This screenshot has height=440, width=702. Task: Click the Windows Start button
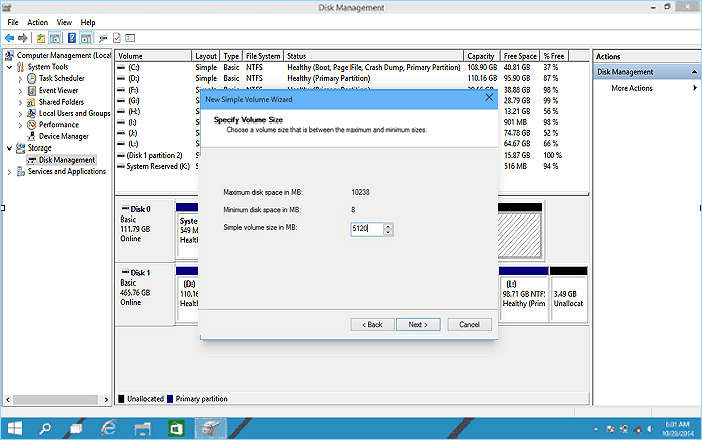(x=14, y=427)
